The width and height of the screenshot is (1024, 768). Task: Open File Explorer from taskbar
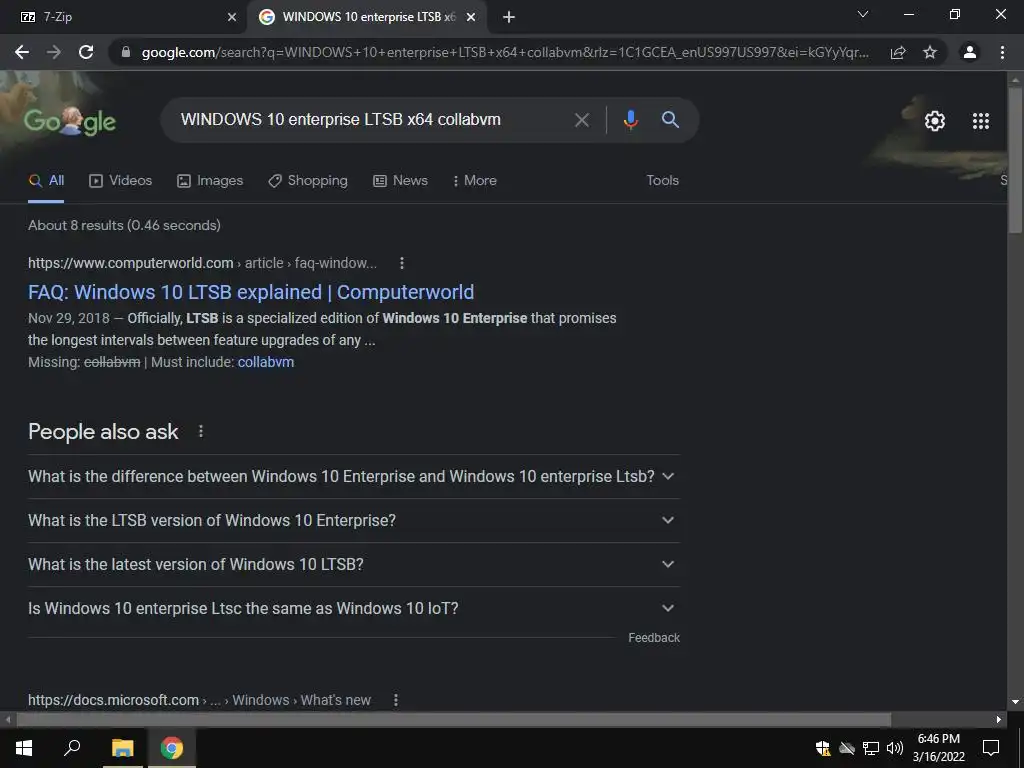123,748
